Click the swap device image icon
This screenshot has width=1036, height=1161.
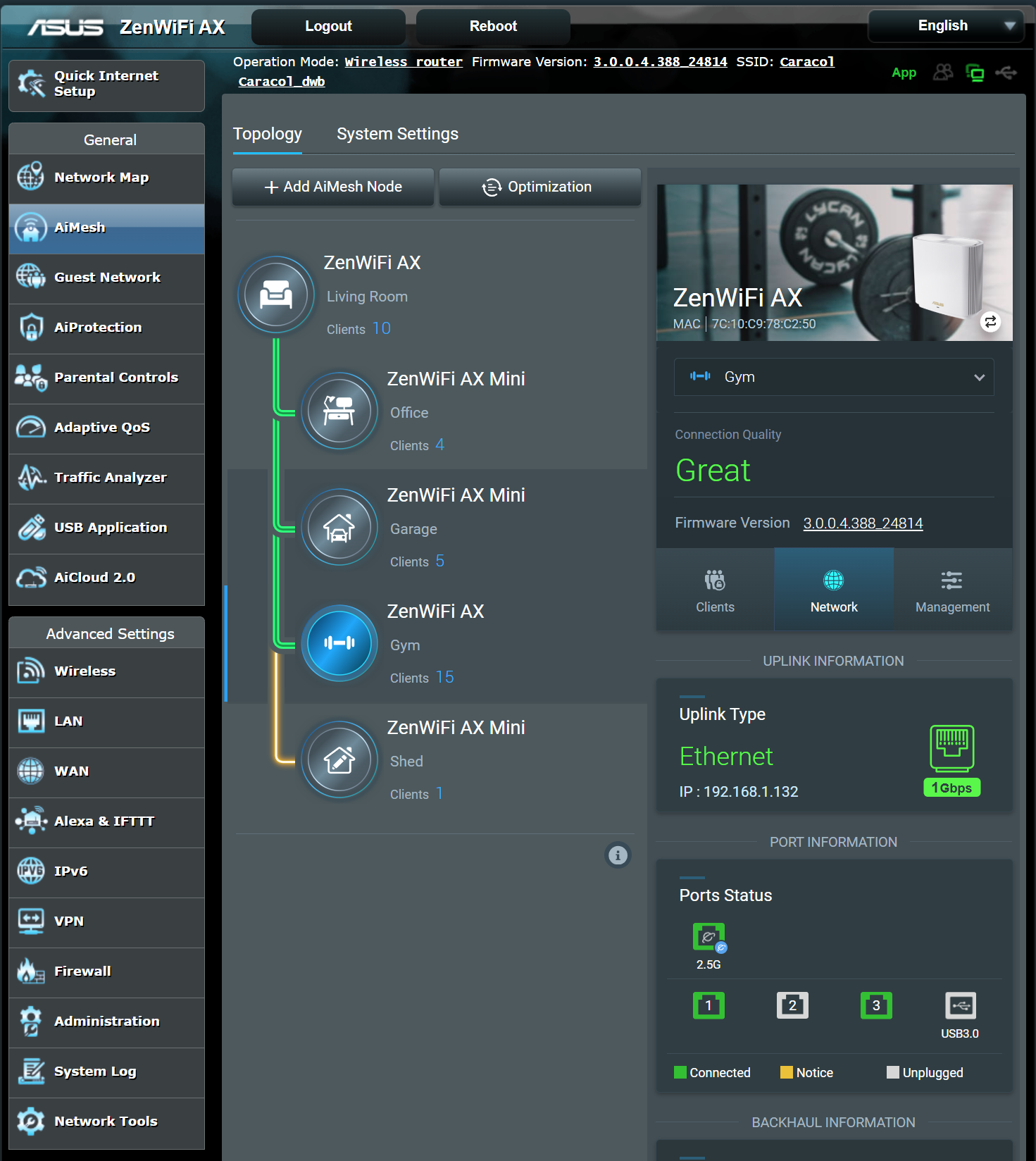[x=990, y=322]
